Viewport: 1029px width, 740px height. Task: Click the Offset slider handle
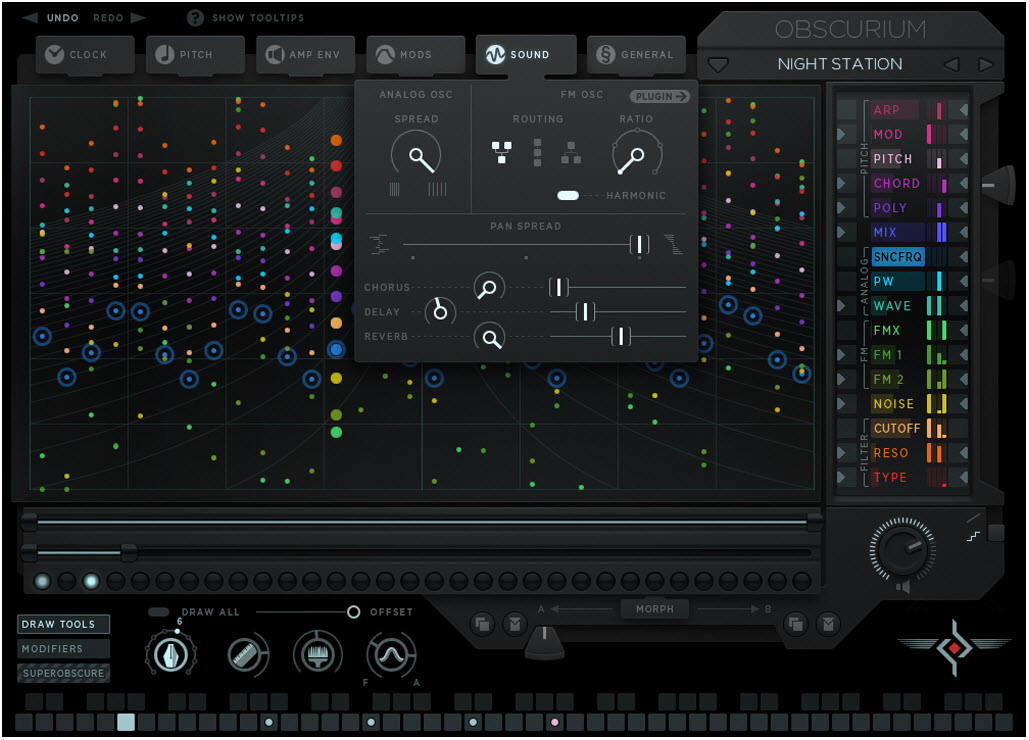[x=353, y=612]
